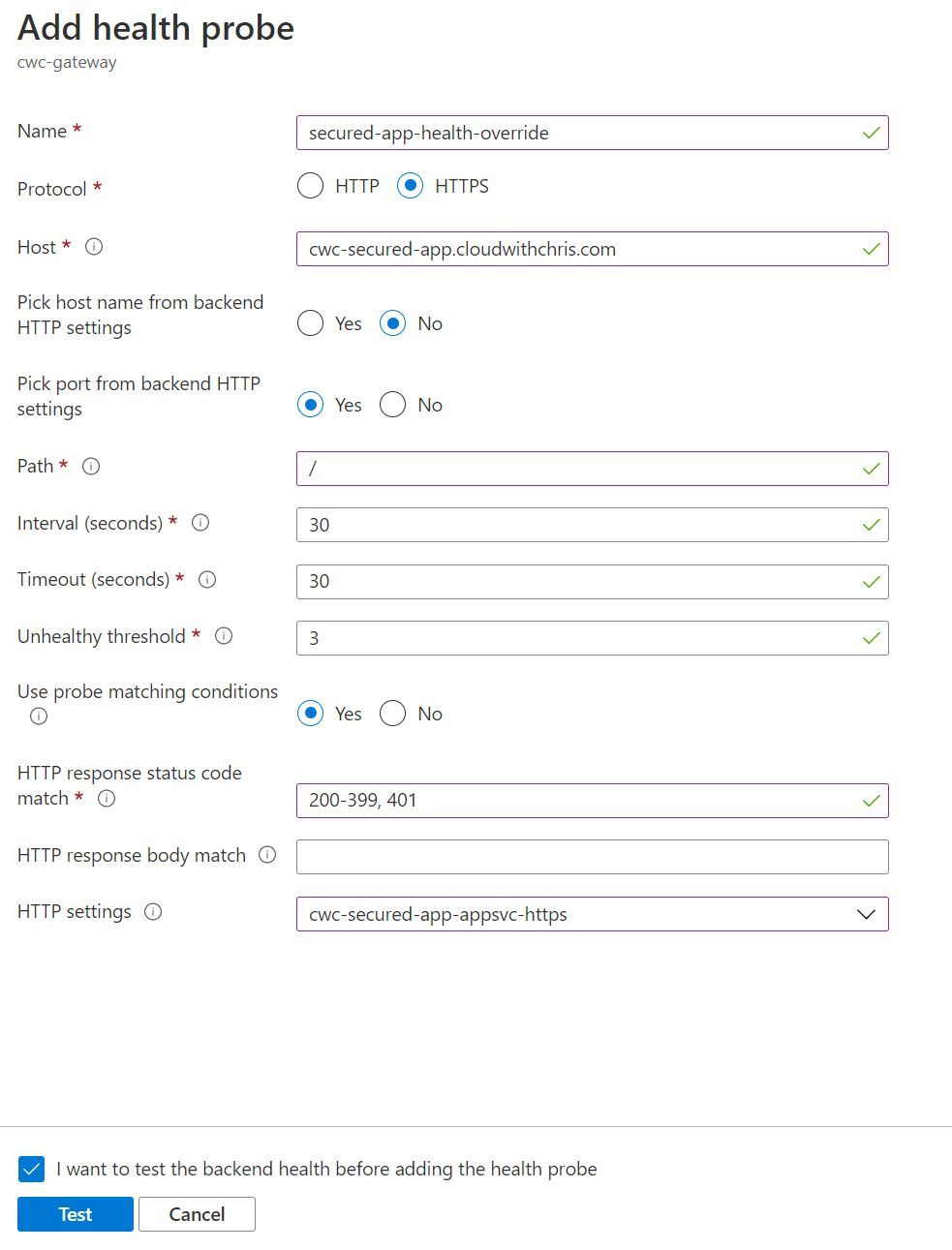Viewport: 952px width, 1250px height.
Task: Click the info icon next to Host
Action: click(x=94, y=248)
